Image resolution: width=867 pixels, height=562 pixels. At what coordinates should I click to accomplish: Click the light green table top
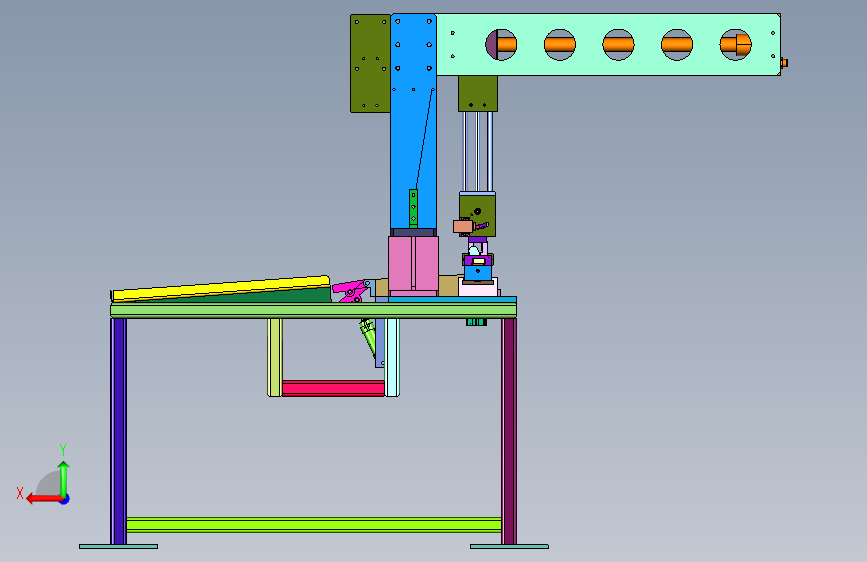pos(314,310)
